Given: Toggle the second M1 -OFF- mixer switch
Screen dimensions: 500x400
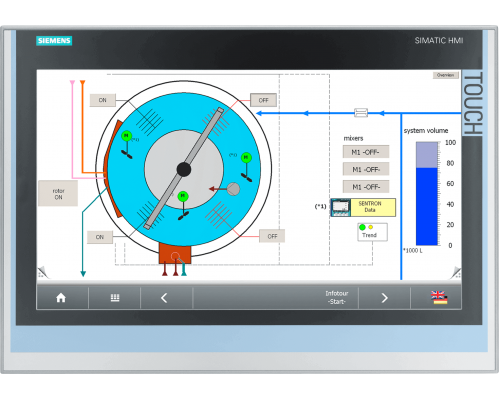Looking at the screenshot, I should 366,169.
